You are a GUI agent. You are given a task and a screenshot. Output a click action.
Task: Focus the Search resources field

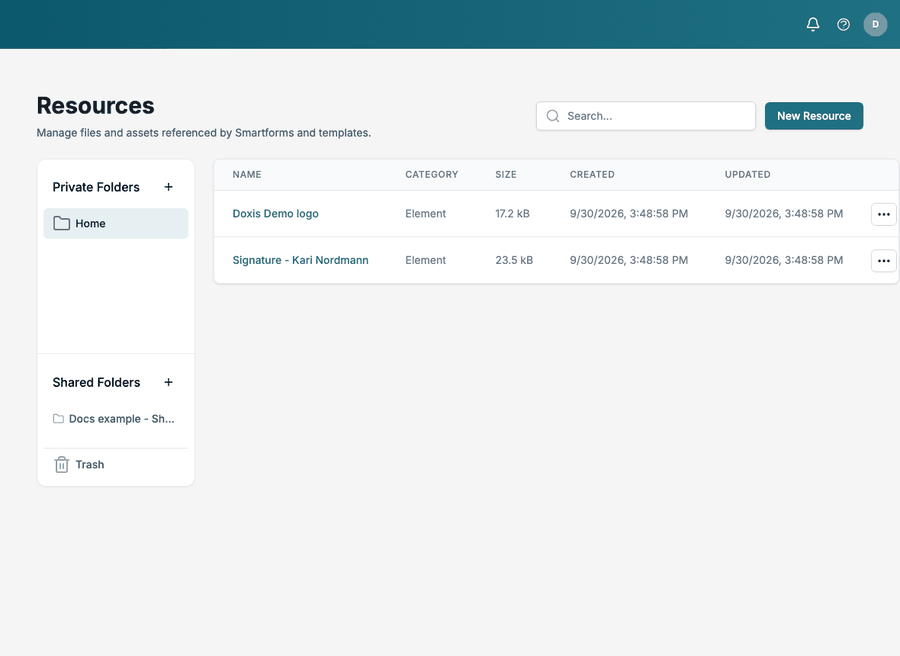coord(646,116)
